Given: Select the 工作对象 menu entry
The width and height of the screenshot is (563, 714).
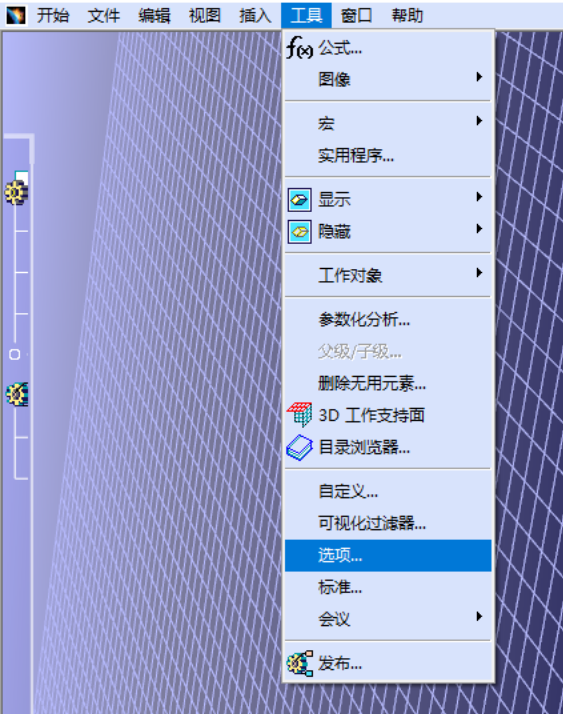Looking at the screenshot, I should coord(388,275).
